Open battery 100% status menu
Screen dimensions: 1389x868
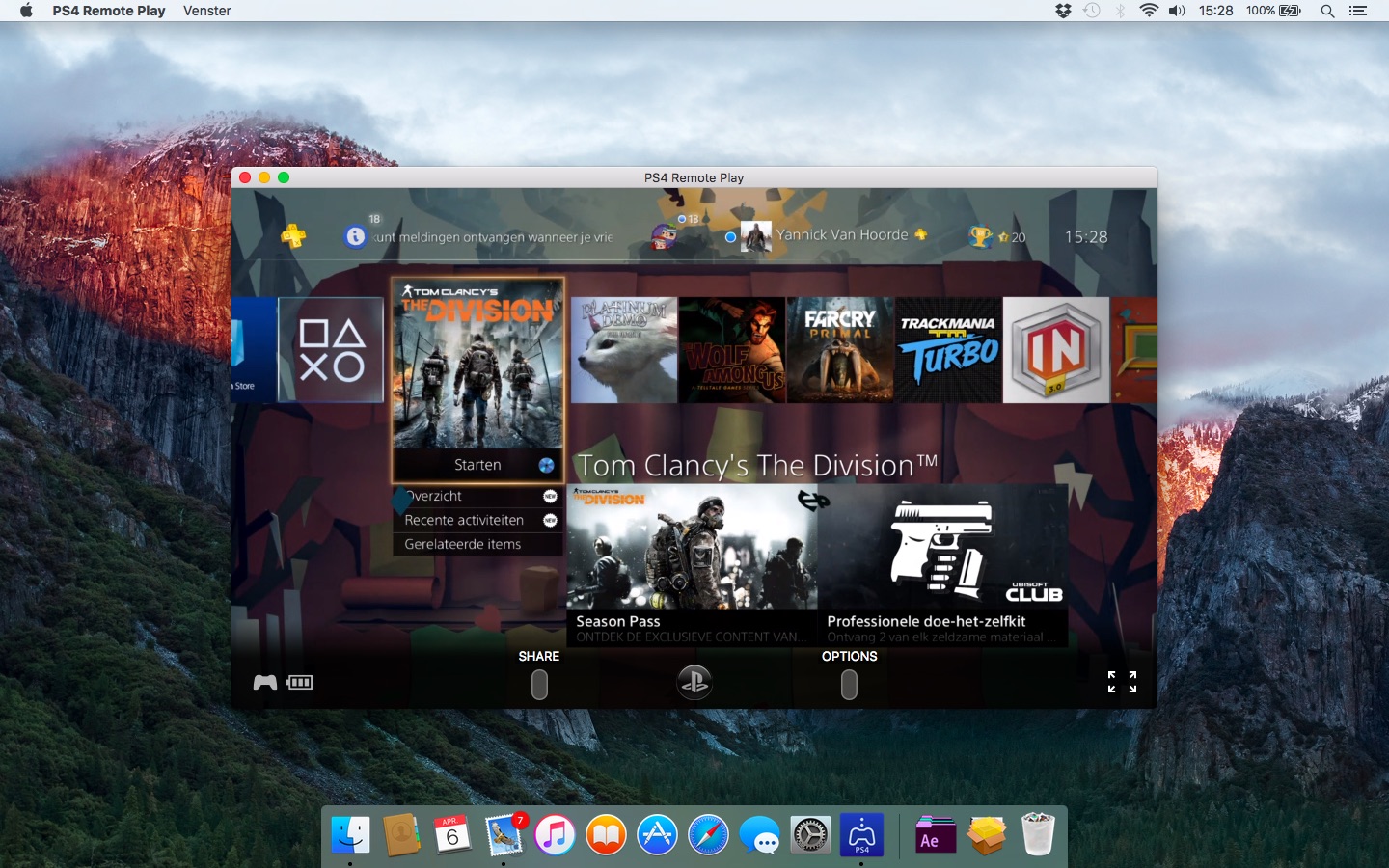click(x=1273, y=11)
